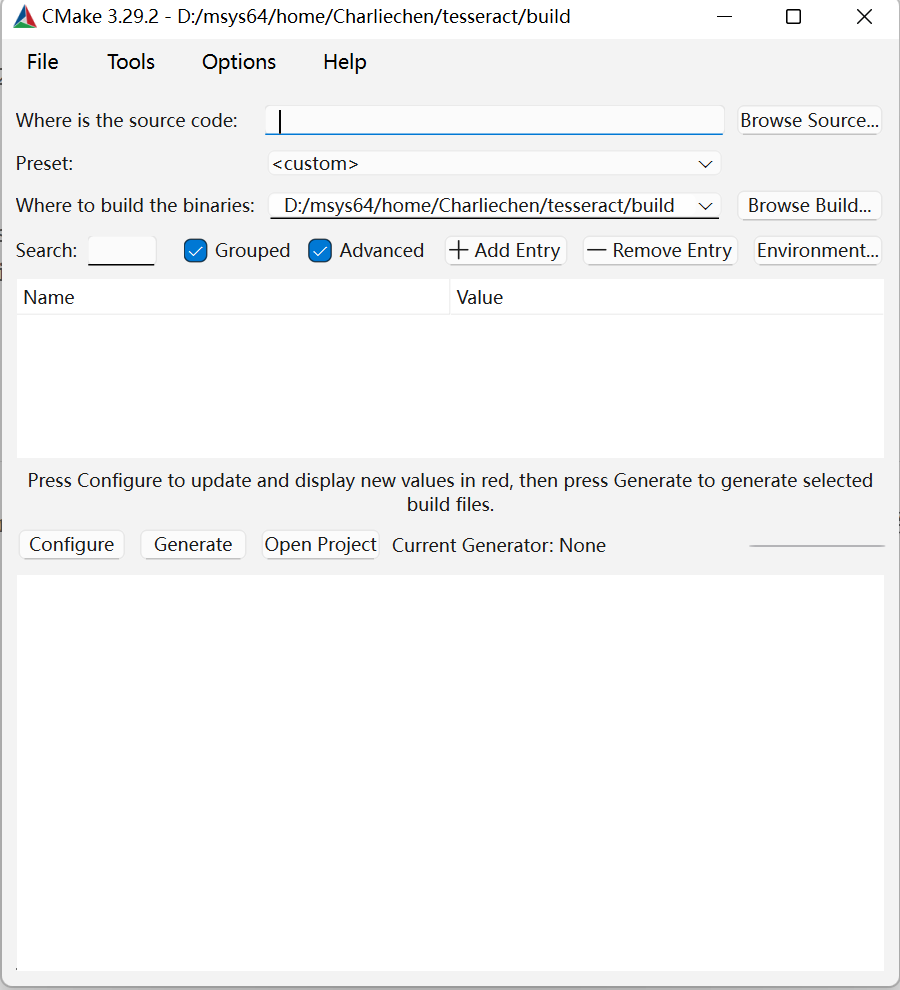
Task: Expand the Preset dropdown
Action: [x=495, y=164]
